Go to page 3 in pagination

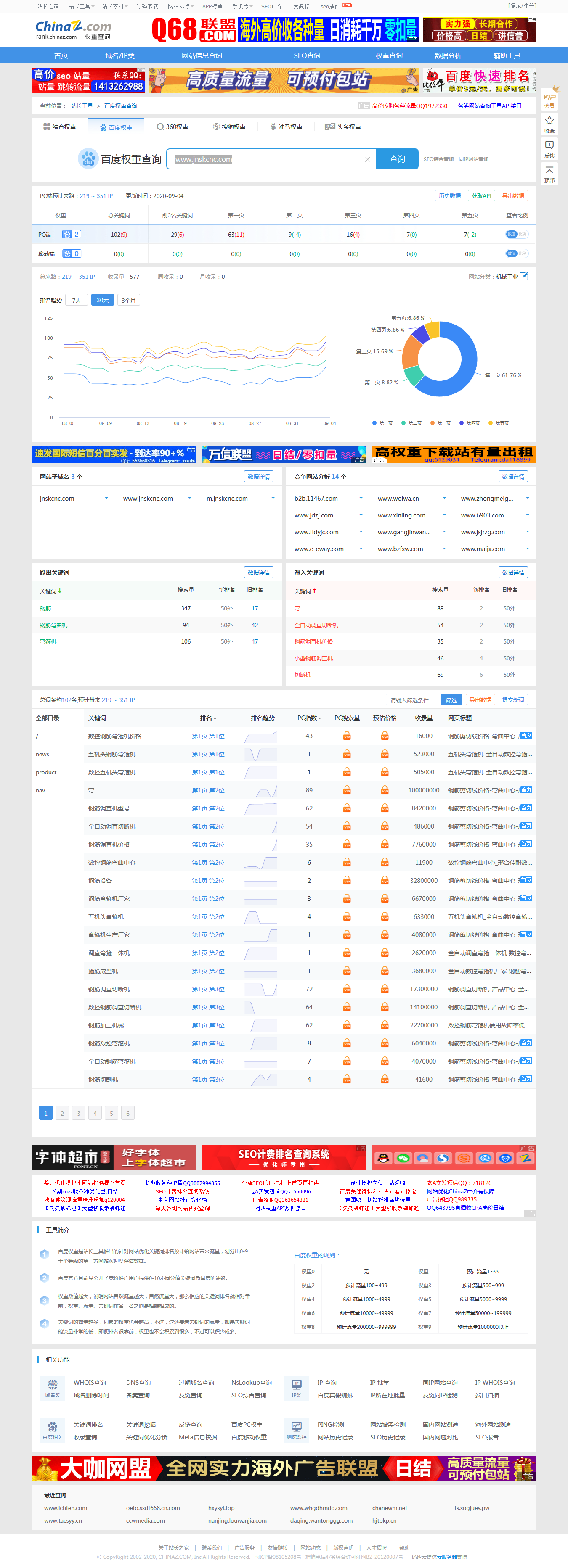79,1113
